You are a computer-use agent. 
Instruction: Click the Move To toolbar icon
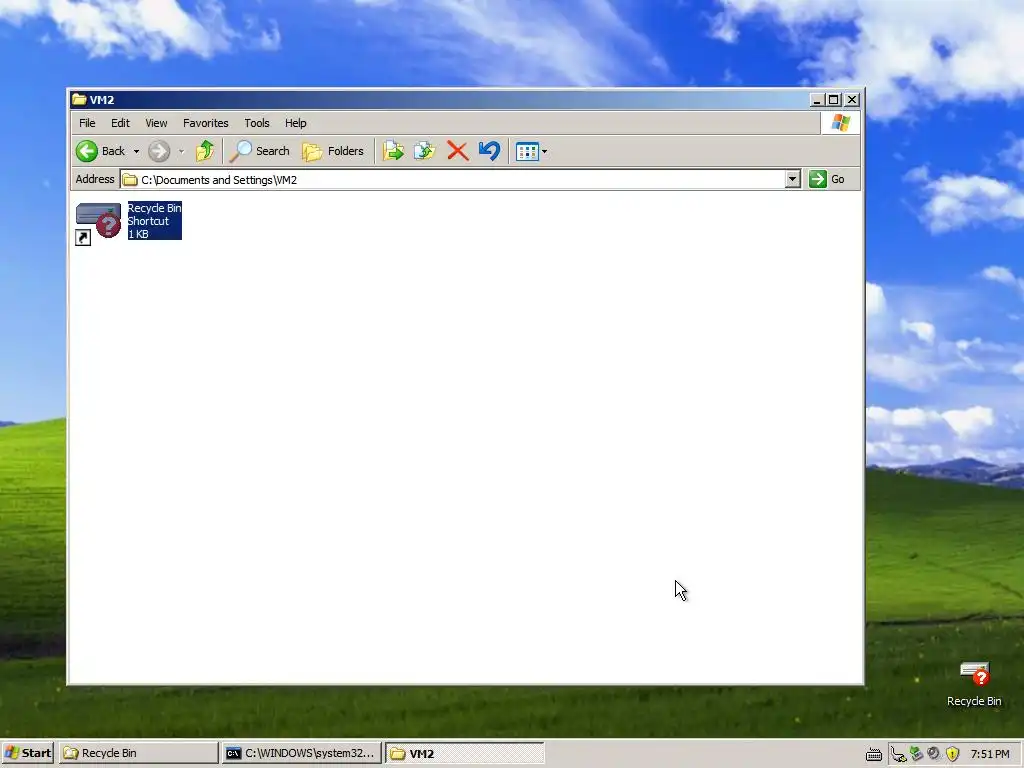(393, 151)
